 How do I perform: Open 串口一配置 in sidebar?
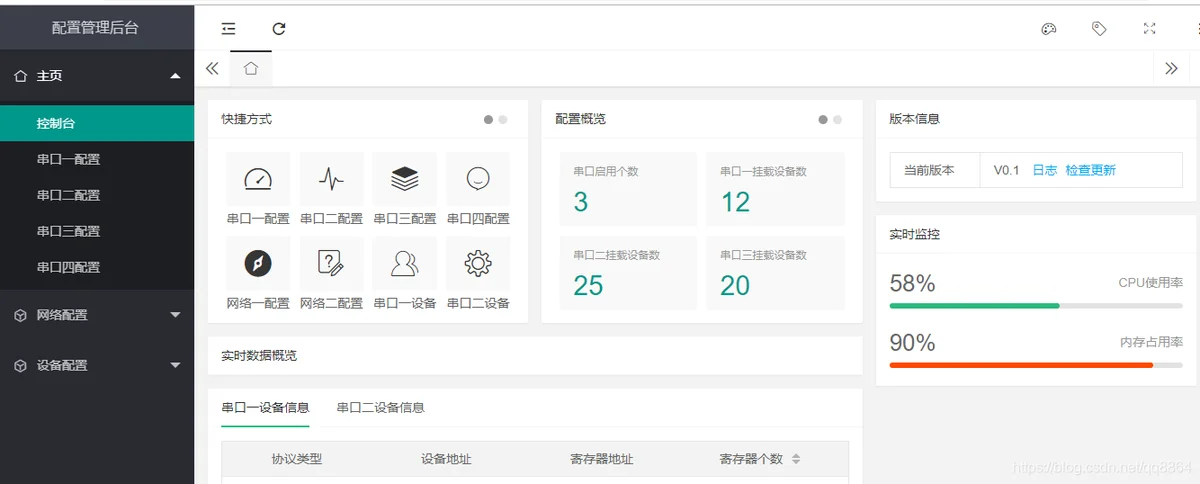[97, 159]
